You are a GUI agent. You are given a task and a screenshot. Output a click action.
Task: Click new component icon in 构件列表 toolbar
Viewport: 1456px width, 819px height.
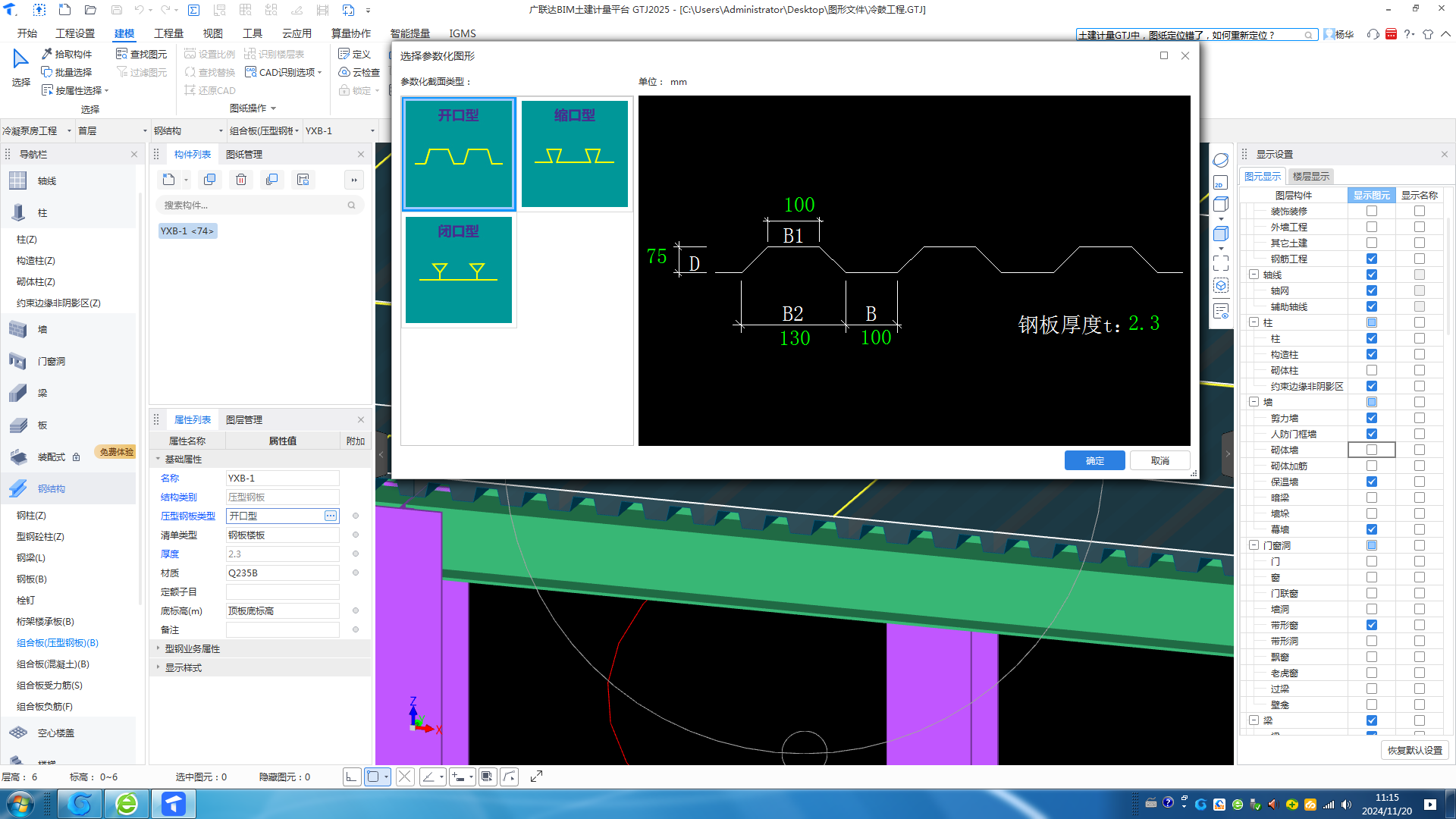169,180
